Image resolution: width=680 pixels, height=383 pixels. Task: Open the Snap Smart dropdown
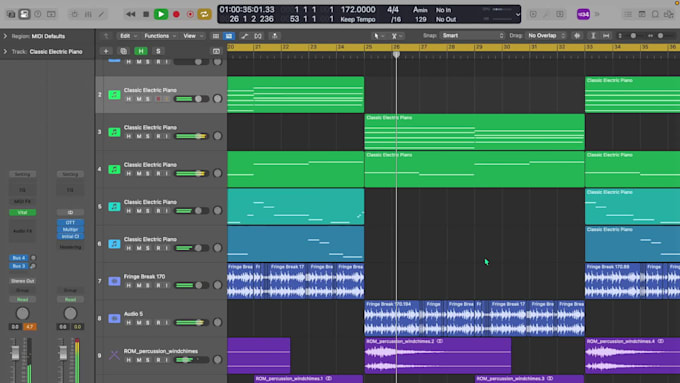(x=472, y=36)
